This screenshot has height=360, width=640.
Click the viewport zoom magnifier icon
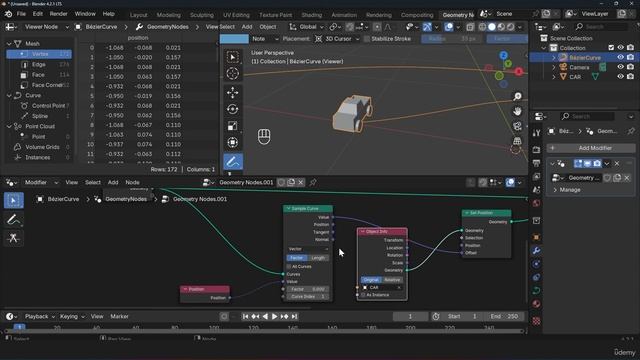[518, 96]
